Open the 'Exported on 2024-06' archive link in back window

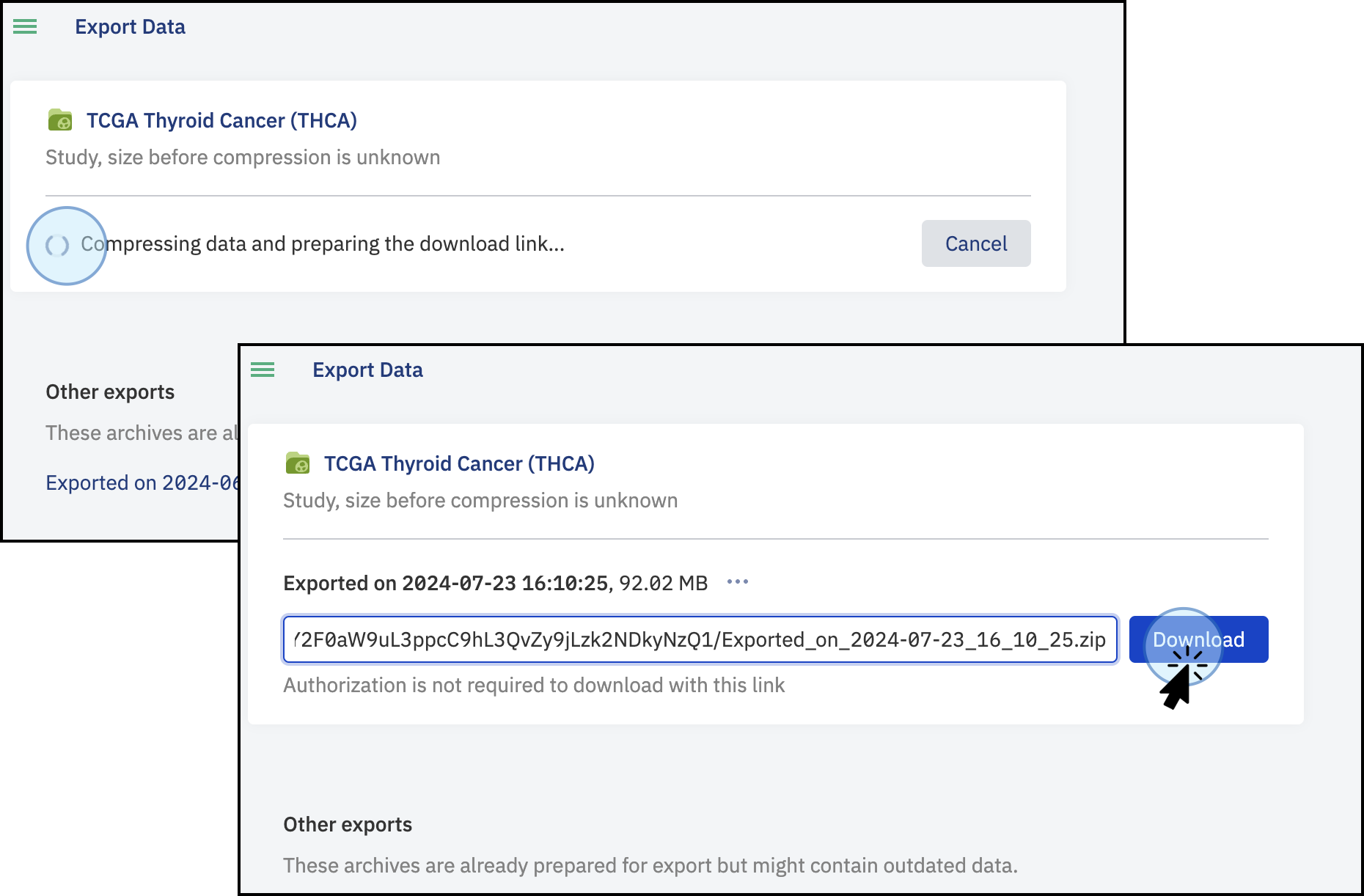(x=142, y=482)
